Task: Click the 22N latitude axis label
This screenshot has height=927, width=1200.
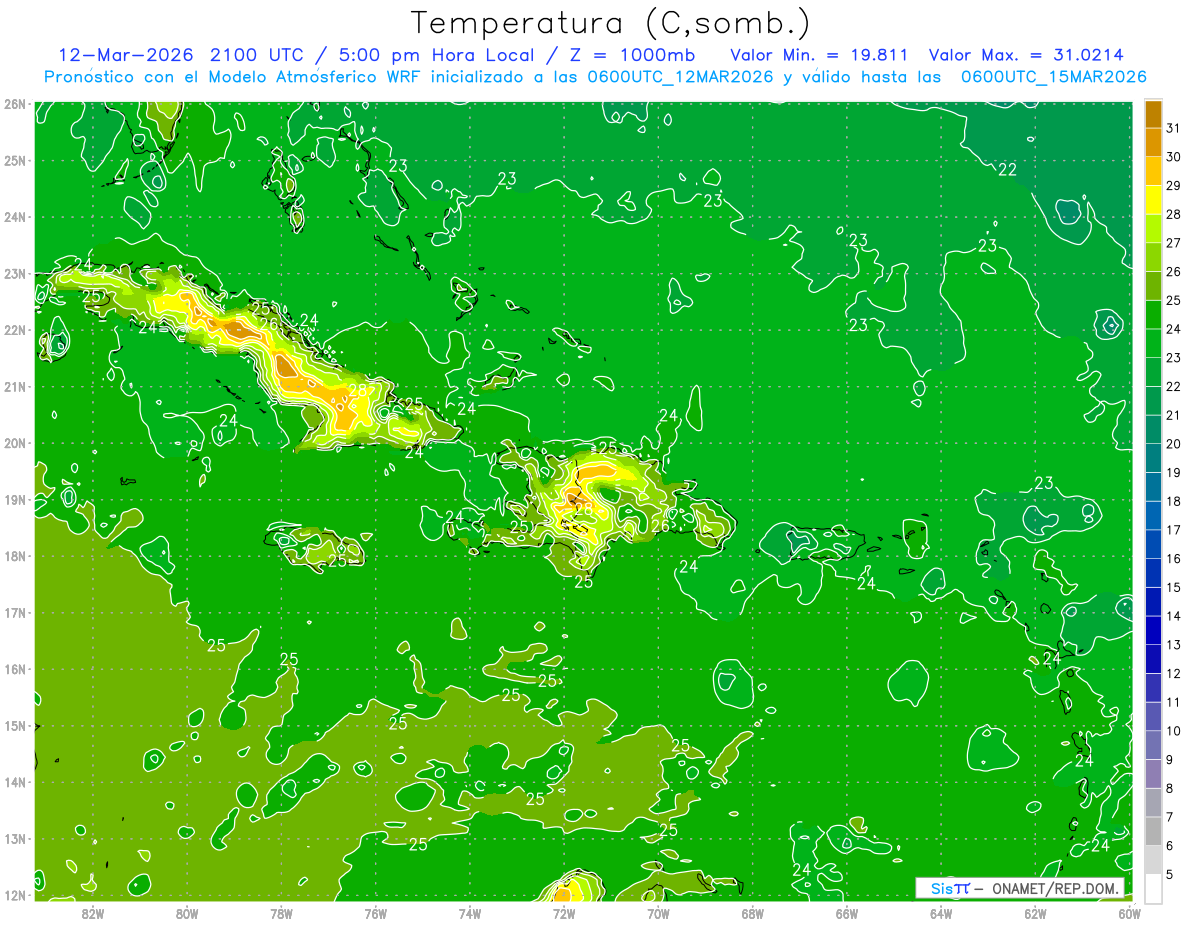Action: (15, 330)
